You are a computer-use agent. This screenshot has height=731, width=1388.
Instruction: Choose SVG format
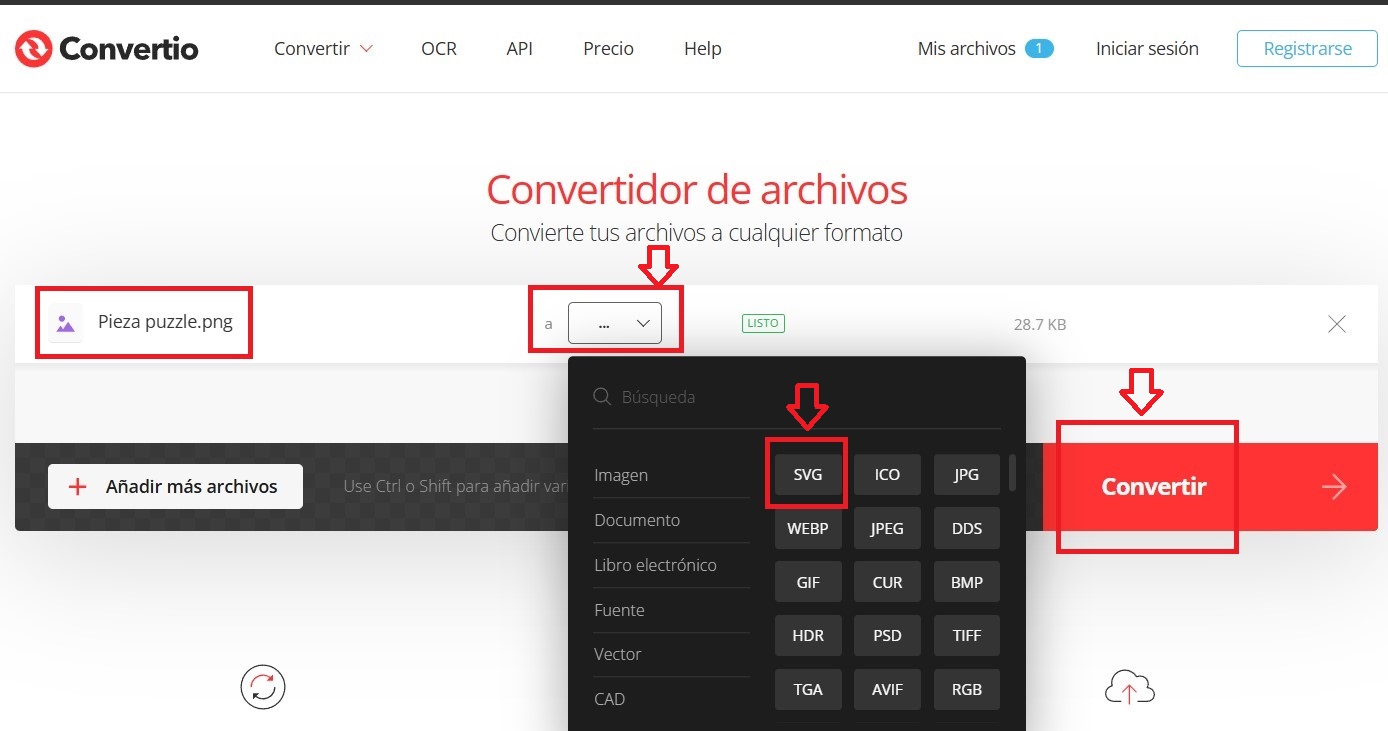click(x=808, y=475)
